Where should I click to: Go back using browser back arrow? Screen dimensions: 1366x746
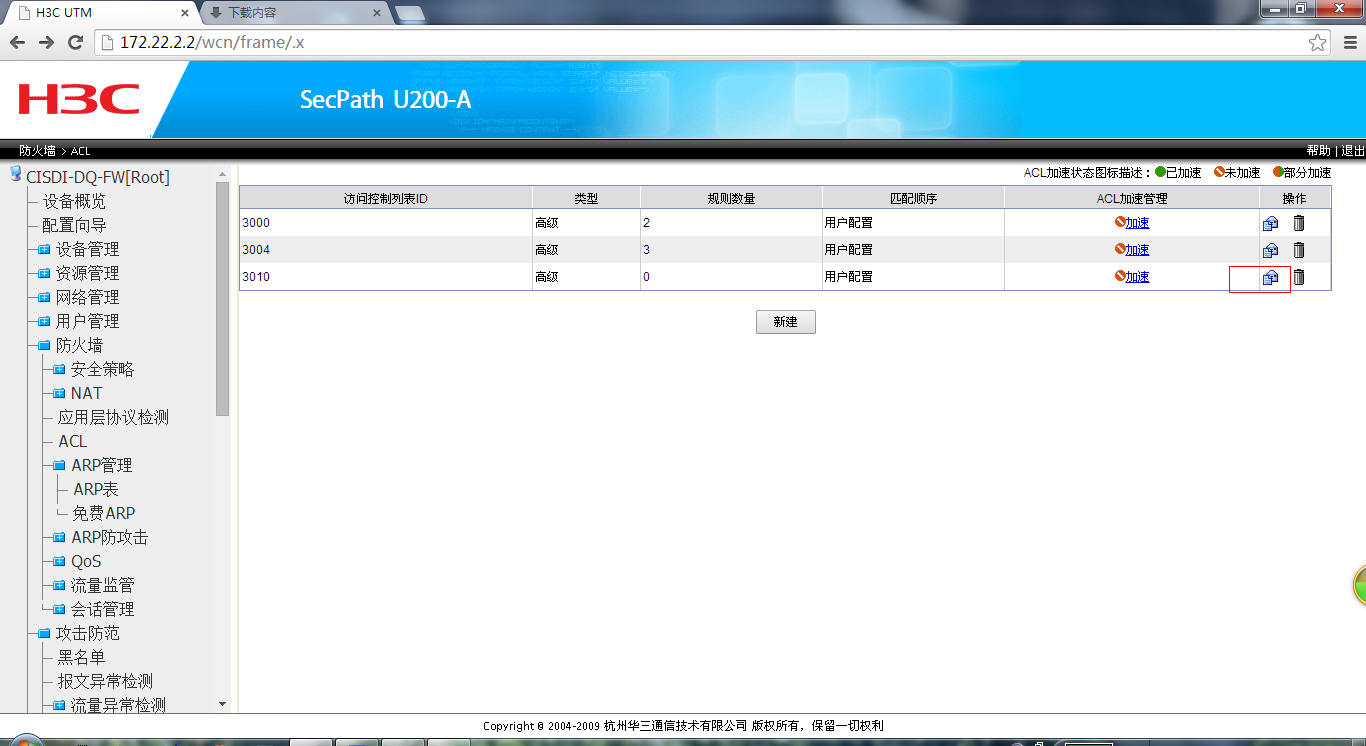[x=17, y=42]
